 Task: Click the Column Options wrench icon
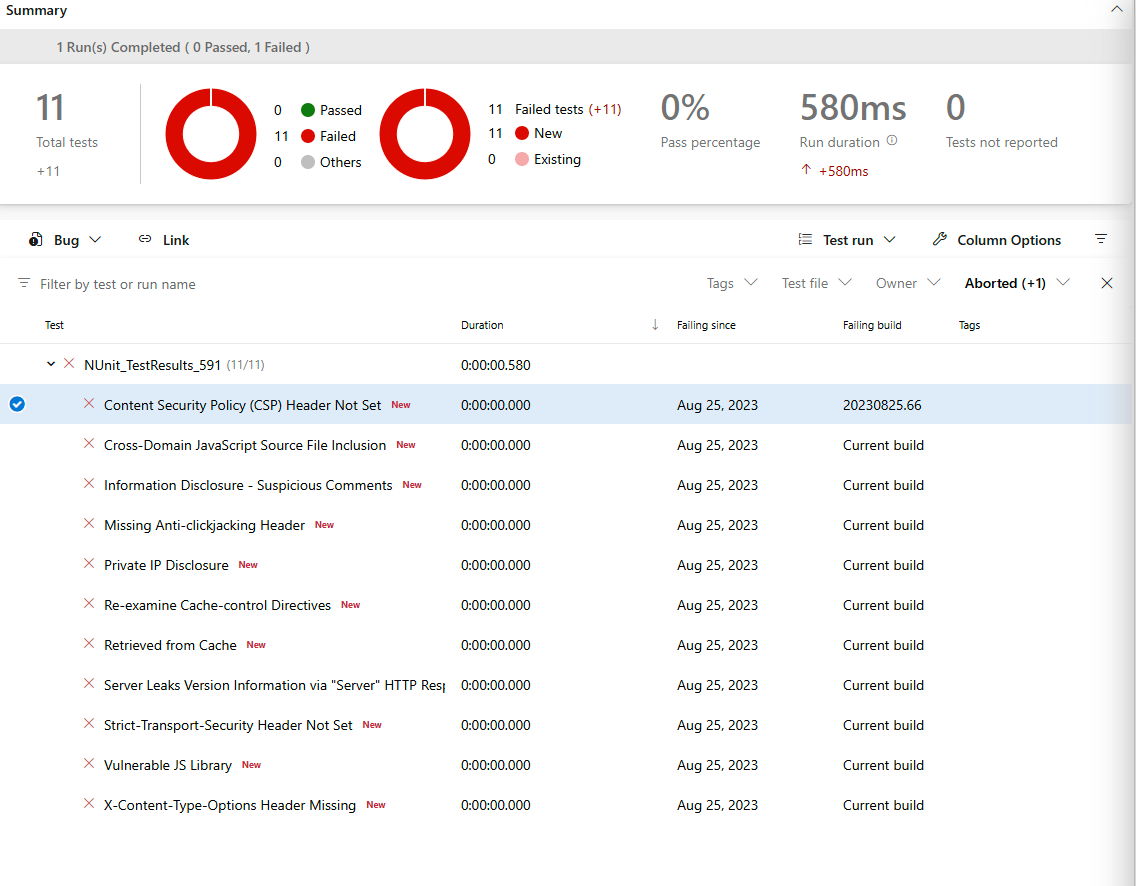[x=940, y=239]
